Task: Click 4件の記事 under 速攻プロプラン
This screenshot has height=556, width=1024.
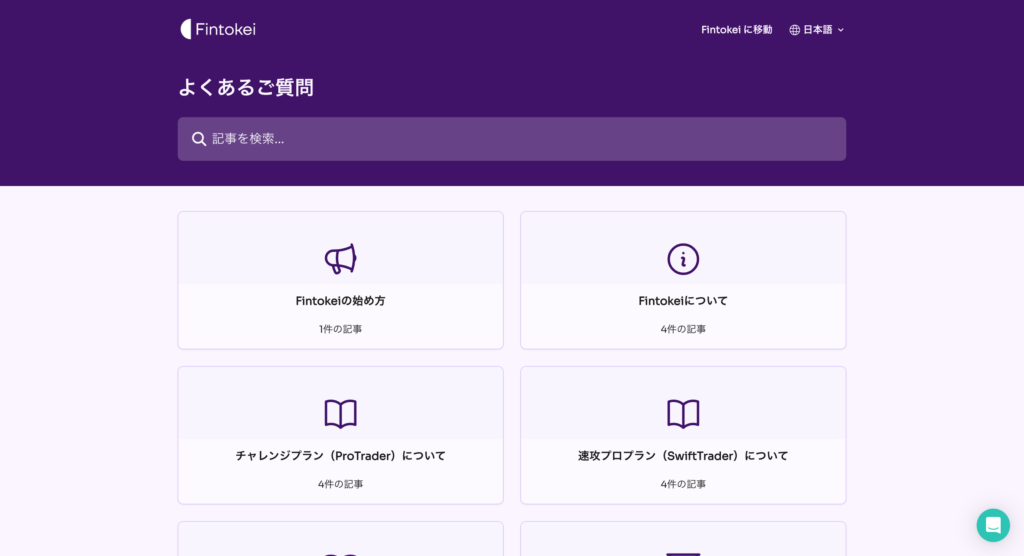Action: [683, 484]
